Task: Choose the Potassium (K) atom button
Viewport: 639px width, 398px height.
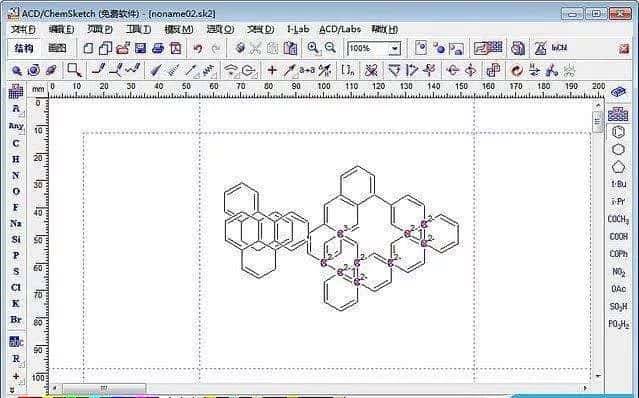Action: (15, 303)
